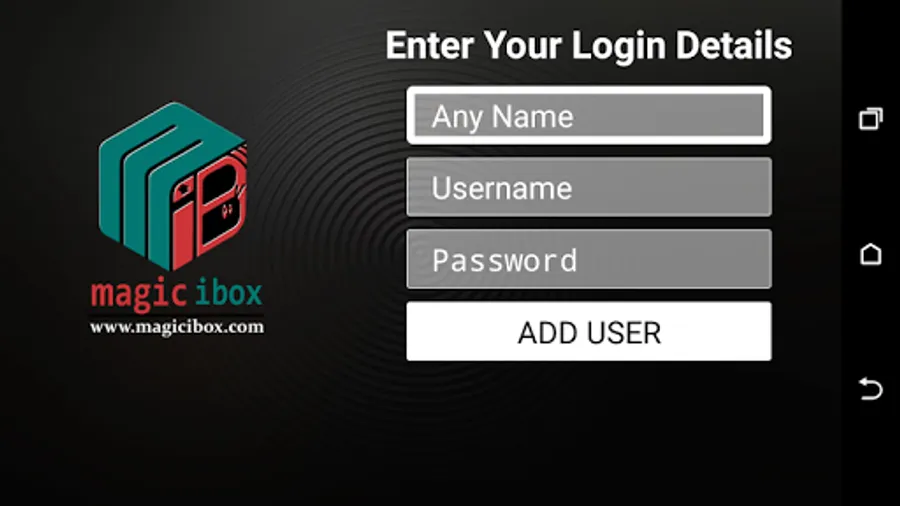Tap the Android back arrow icon
The width and height of the screenshot is (900, 506).
pos(870,388)
